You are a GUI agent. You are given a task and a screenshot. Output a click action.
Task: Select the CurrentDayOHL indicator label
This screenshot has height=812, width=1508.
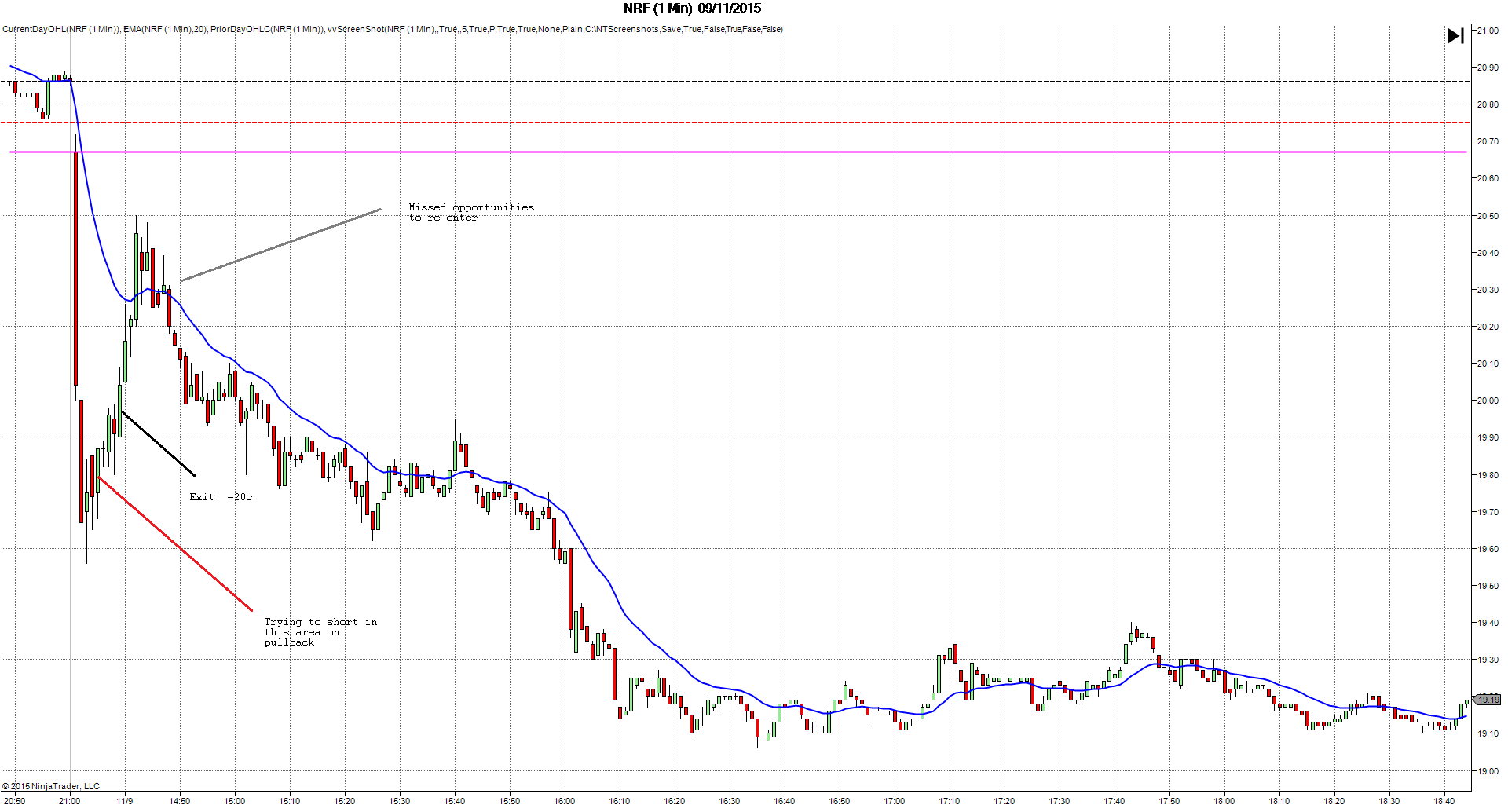(61, 30)
